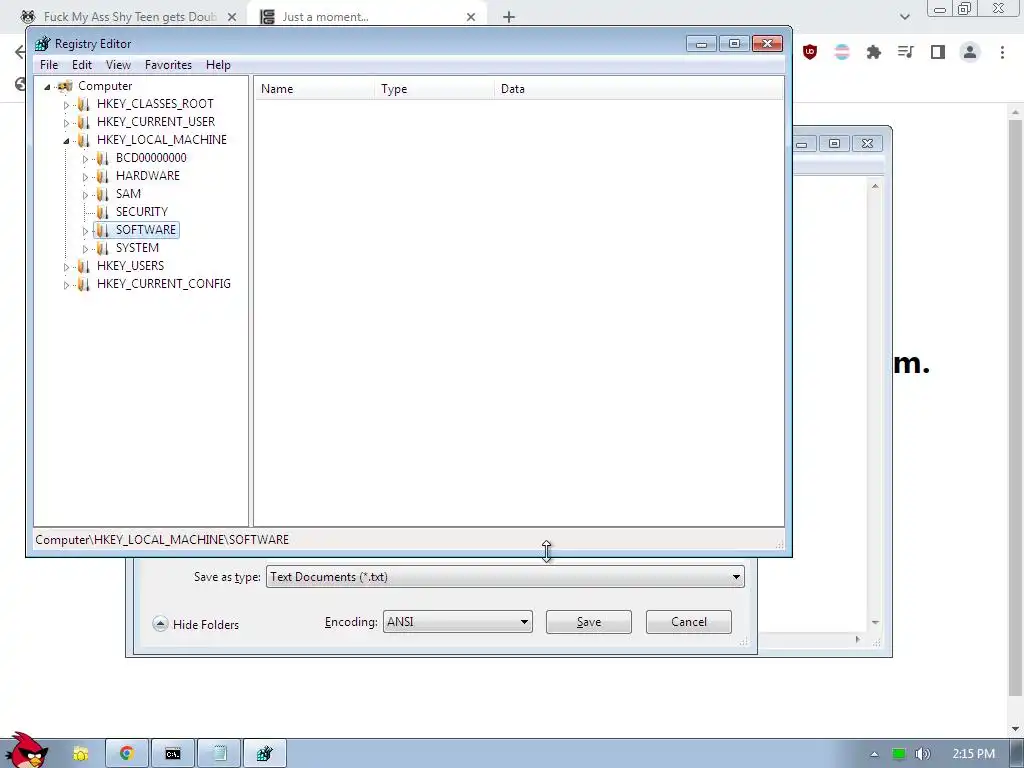Image resolution: width=1024 pixels, height=768 pixels.
Task: Open the media control icon in Chrome
Action: 906,52
